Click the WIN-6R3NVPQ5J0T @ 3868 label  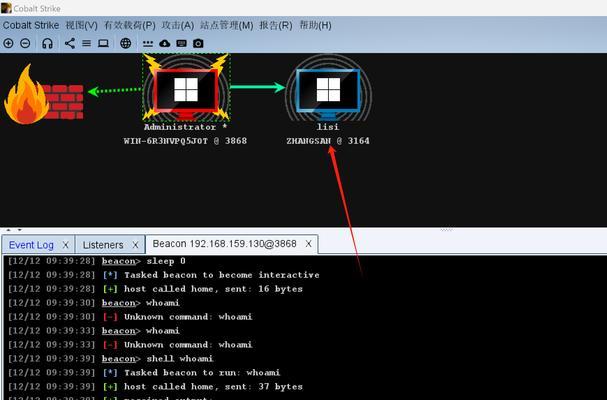tap(185, 141)
